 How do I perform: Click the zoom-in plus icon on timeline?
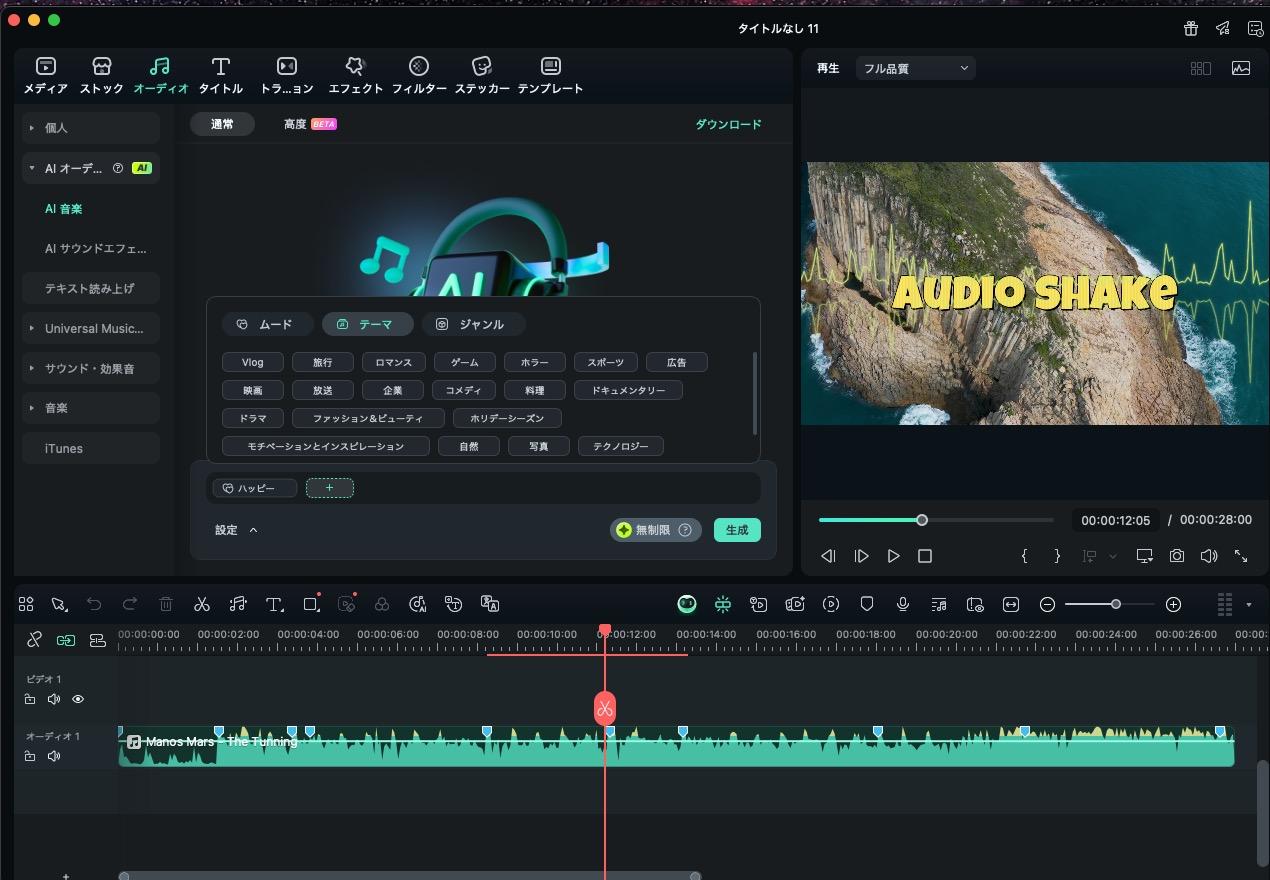pos(1174,604)
